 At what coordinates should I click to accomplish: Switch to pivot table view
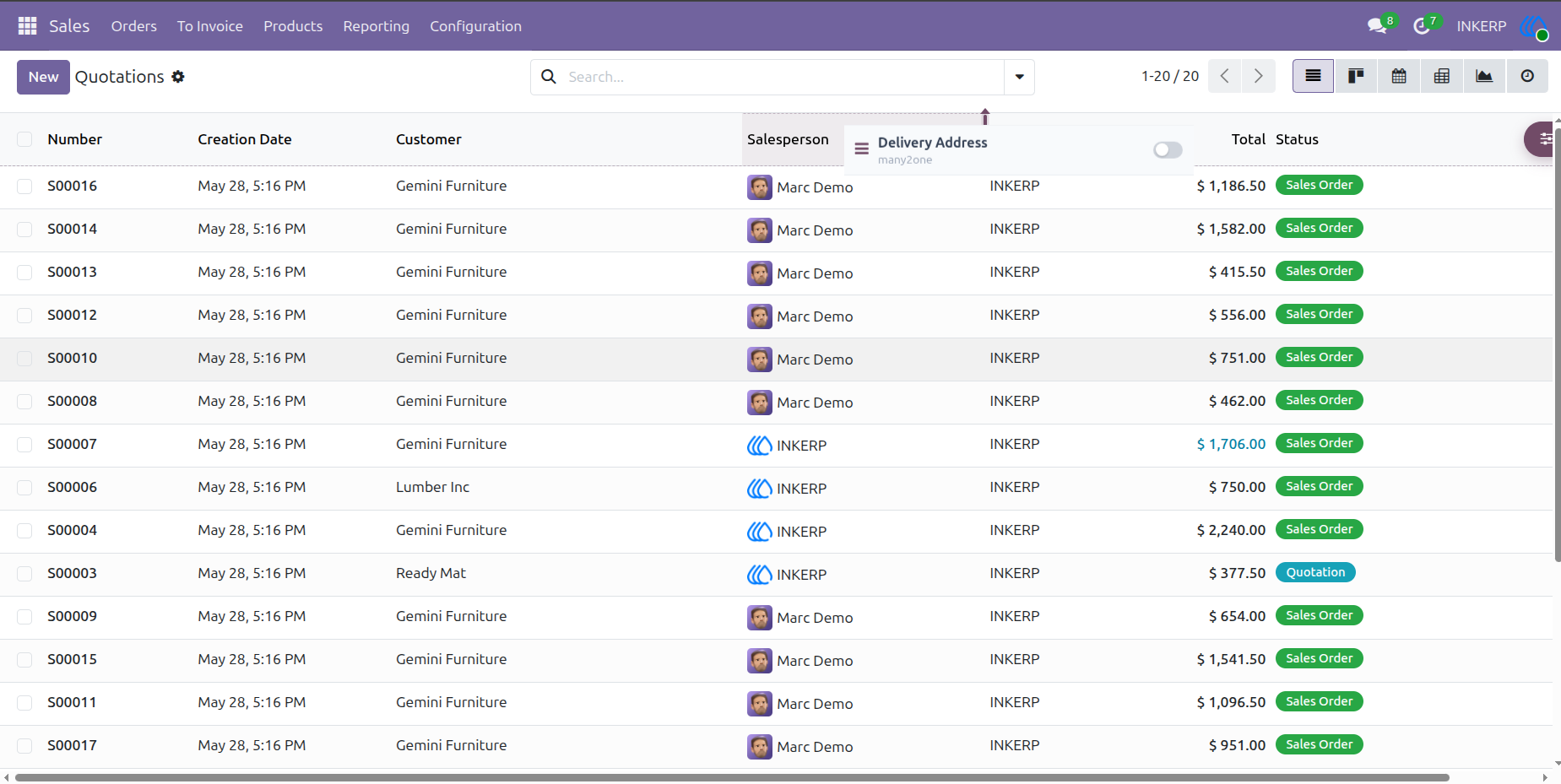(x=1442, y=76)
